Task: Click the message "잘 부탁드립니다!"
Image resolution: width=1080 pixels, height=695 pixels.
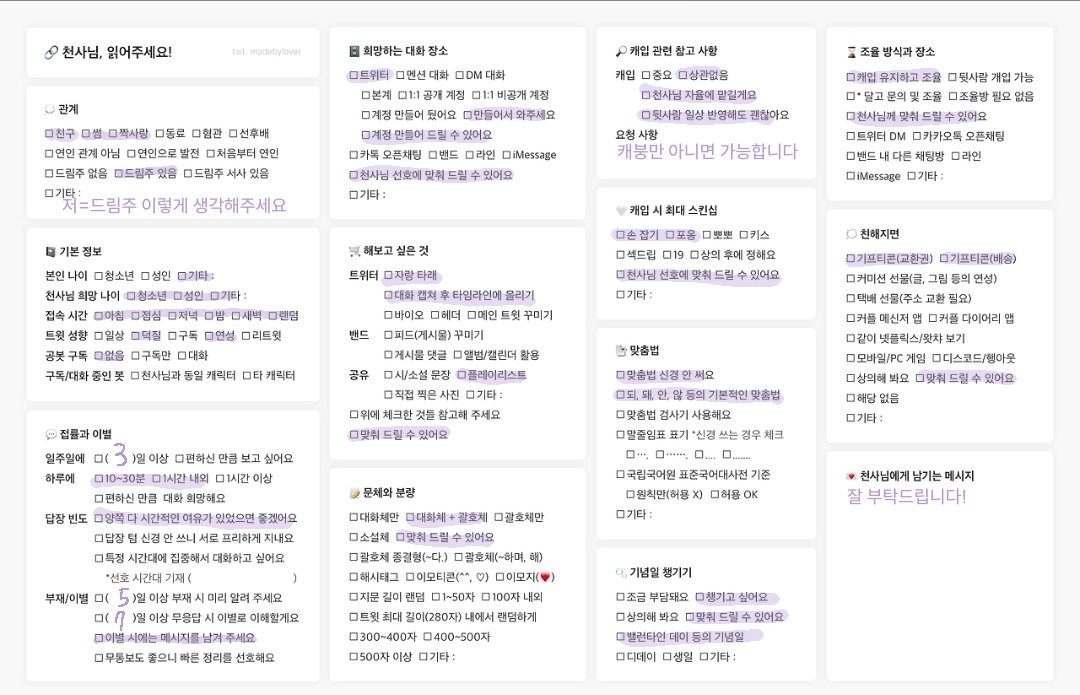Action: point(906,497)
